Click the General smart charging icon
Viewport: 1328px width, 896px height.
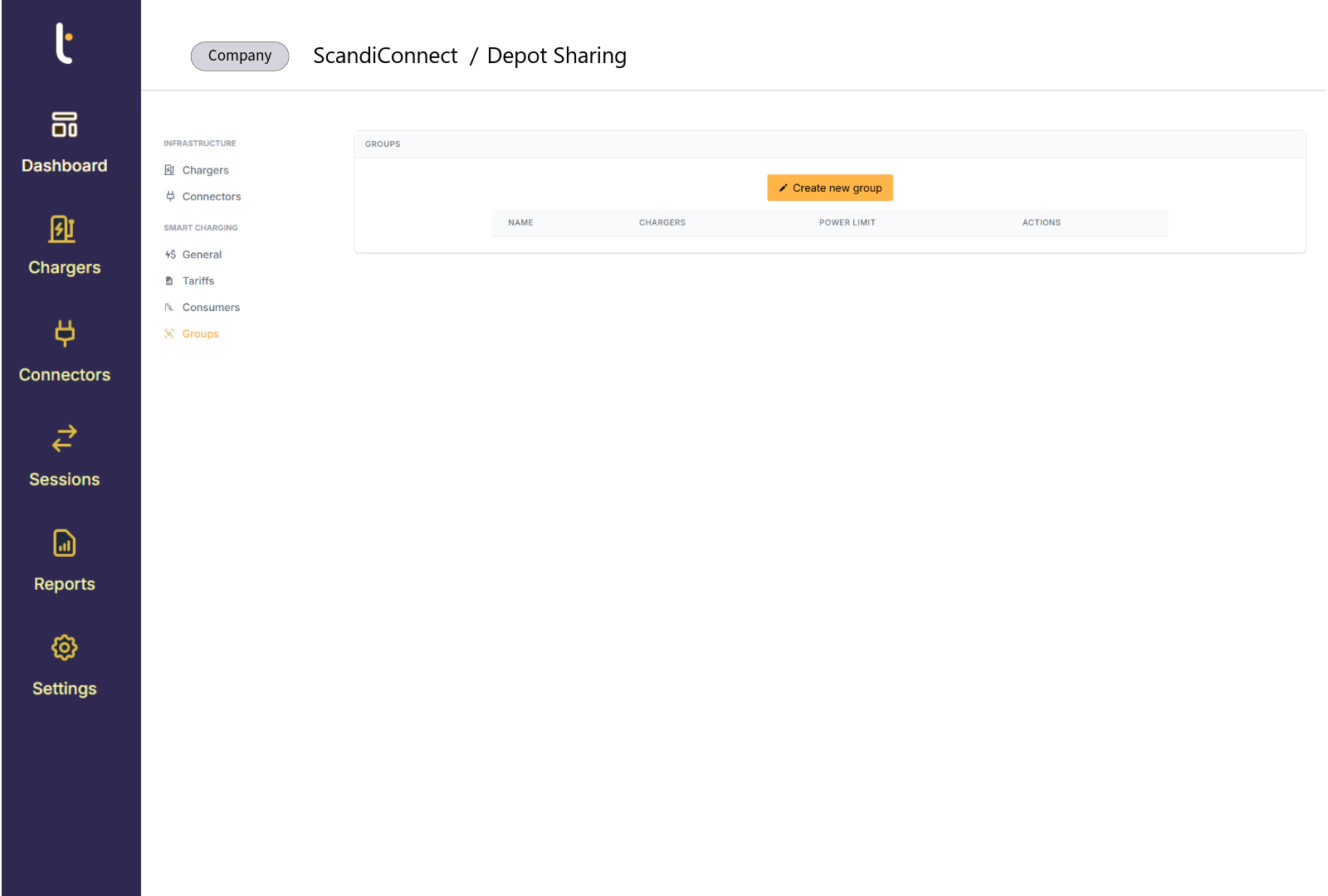(x=170, y=255)
